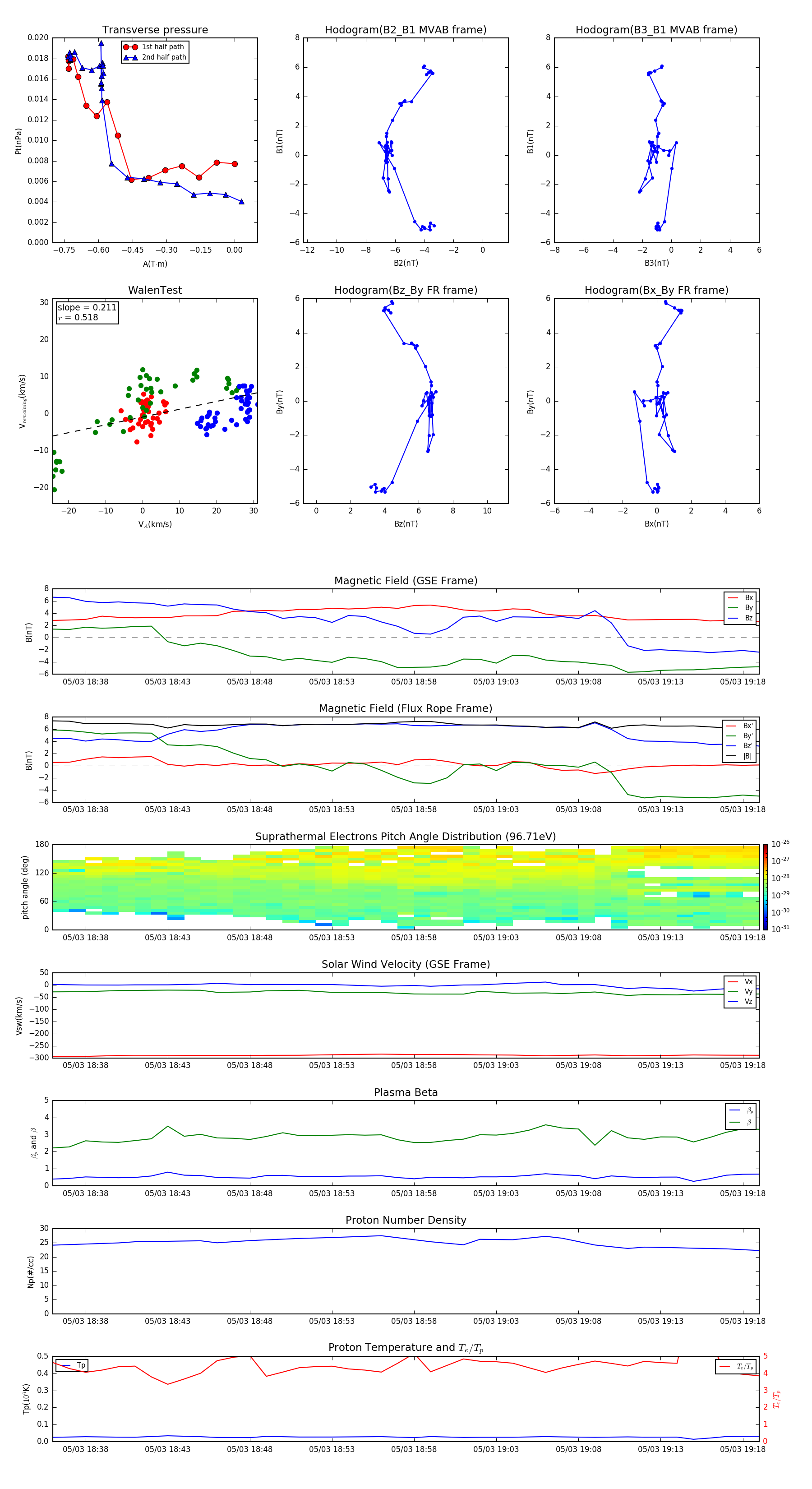Screen dimensions: 812x1489
Task: Click the 'B2(nT)' x-axis label
Action: (406, 263)
